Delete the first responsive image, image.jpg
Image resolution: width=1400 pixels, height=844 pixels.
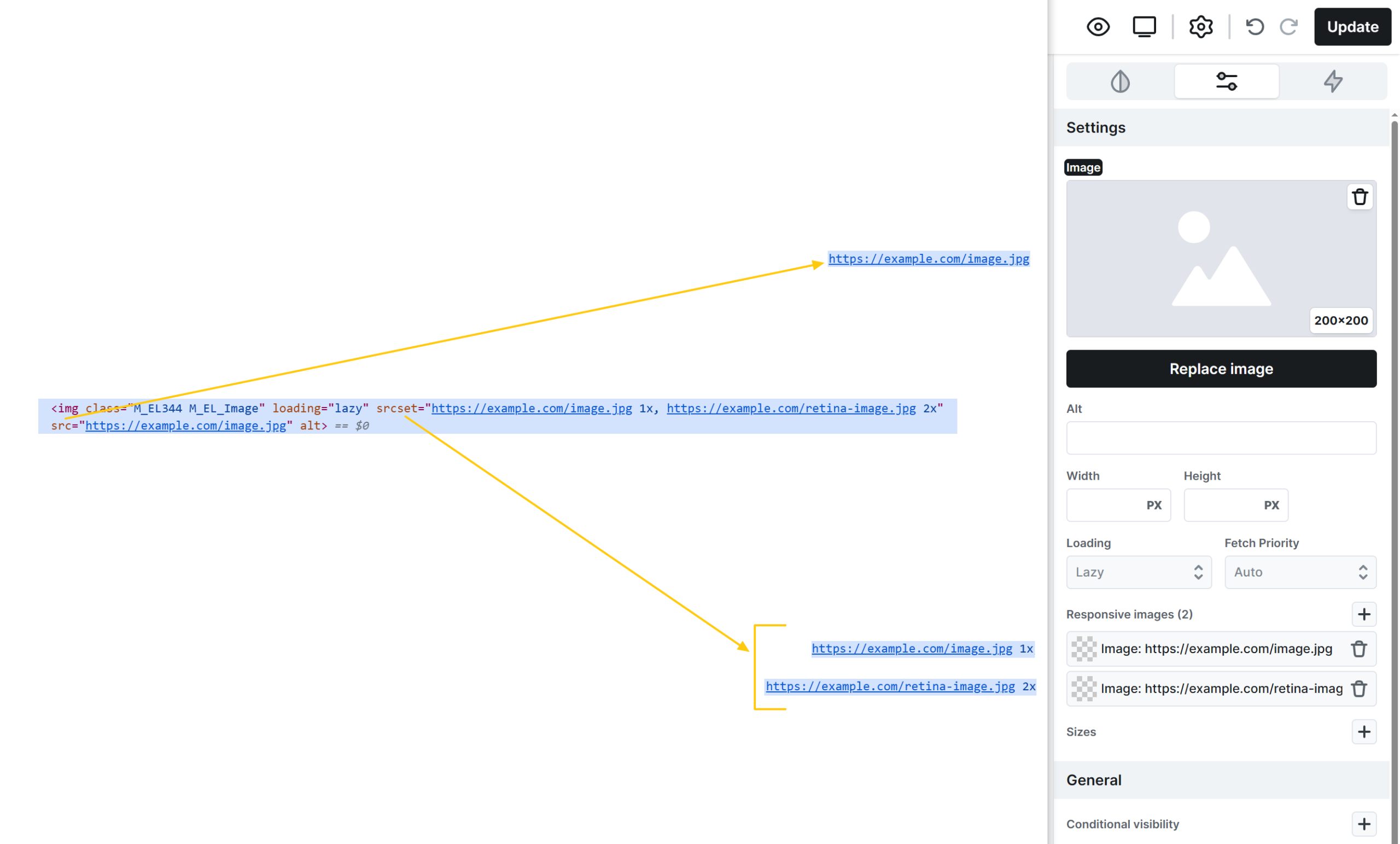(1358, 649)
